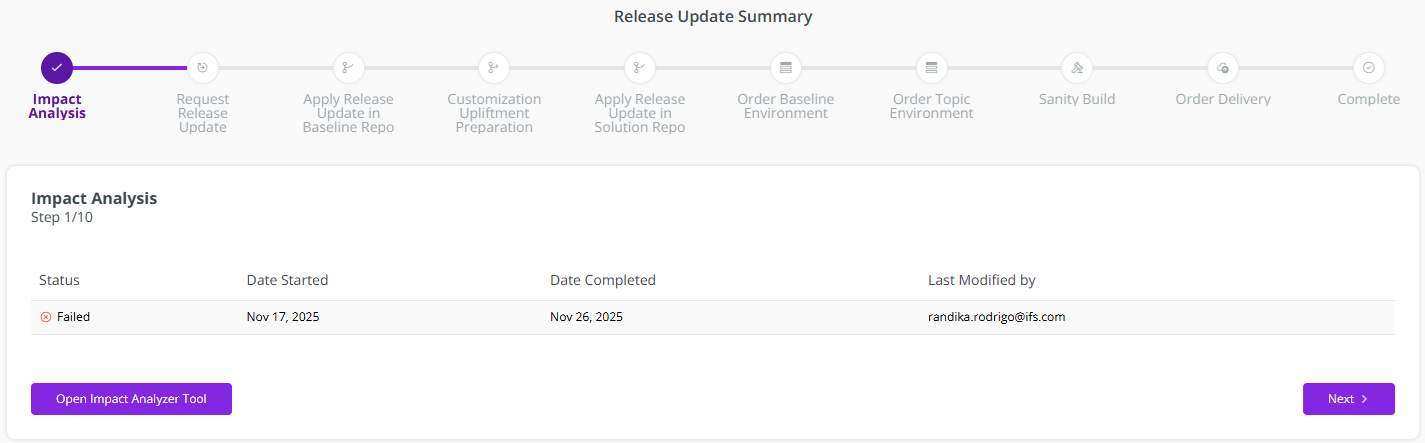Open the Impact Analyzer Tool

[131, 399]
